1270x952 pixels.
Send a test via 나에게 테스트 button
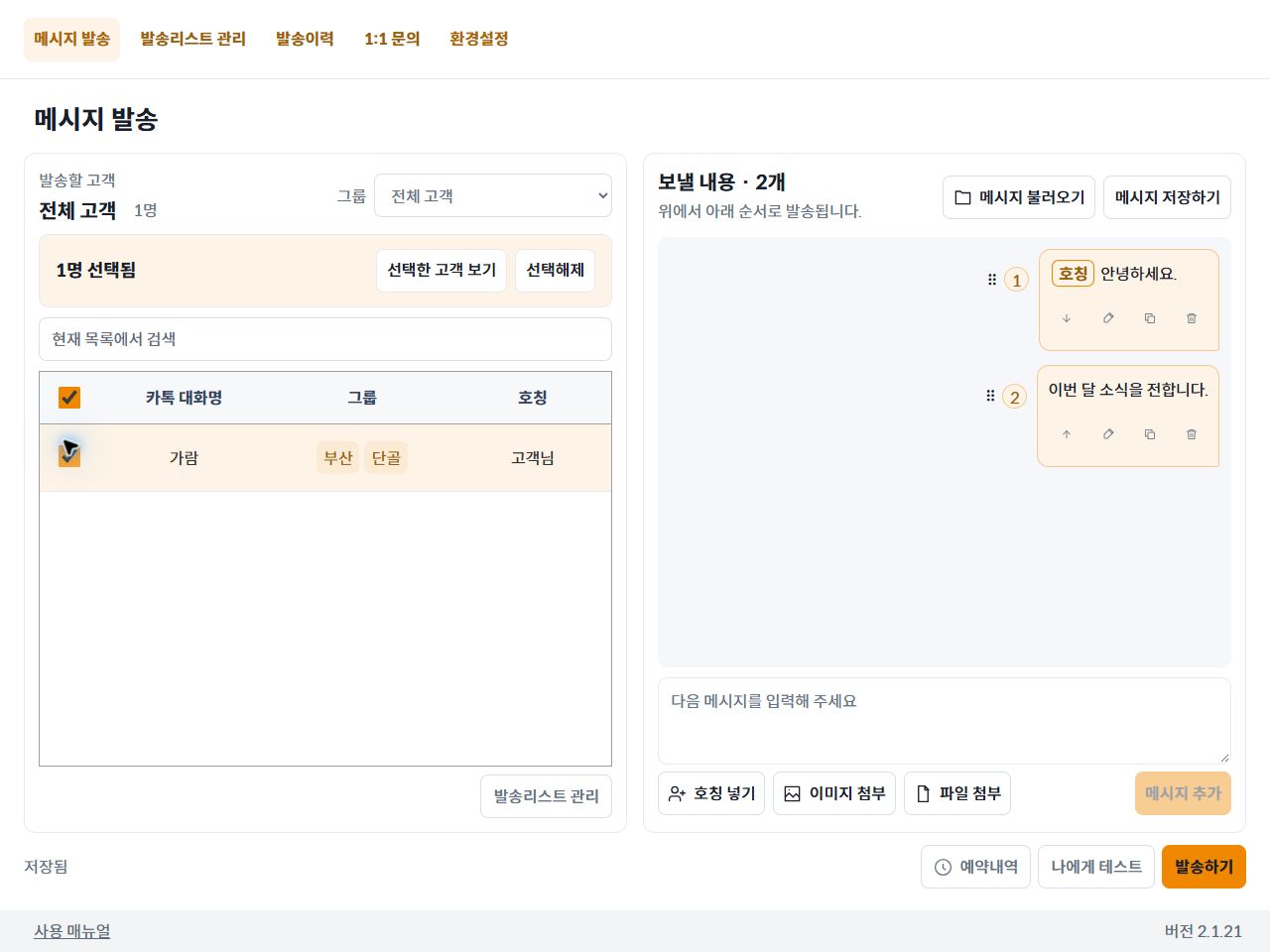click(x=1096, y=867)
